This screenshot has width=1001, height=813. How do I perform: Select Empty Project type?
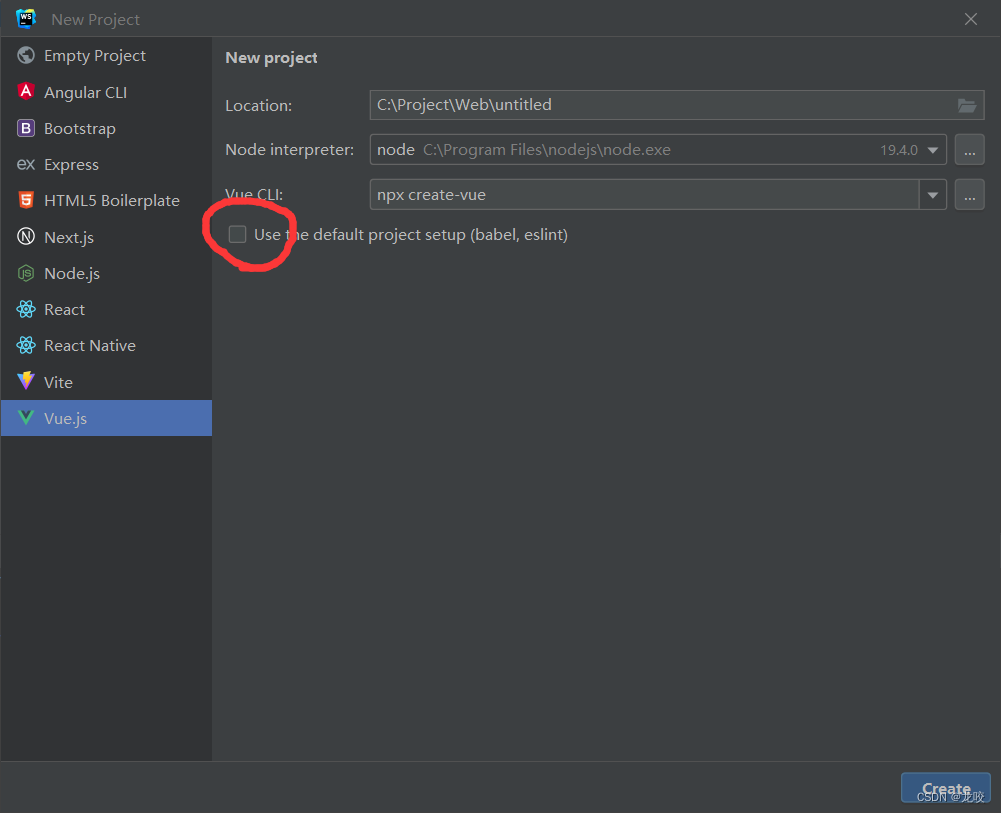[107, 56]
